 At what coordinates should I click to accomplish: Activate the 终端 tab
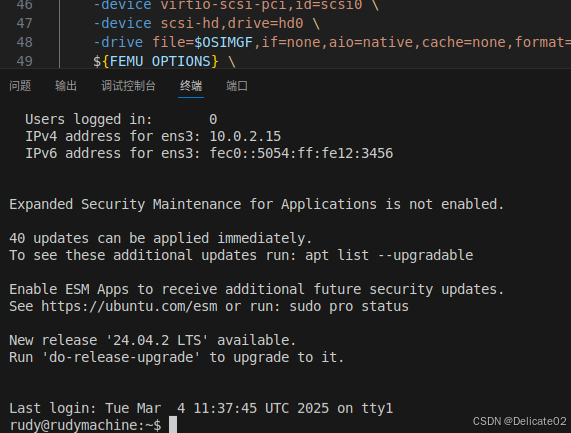point(191,86)
